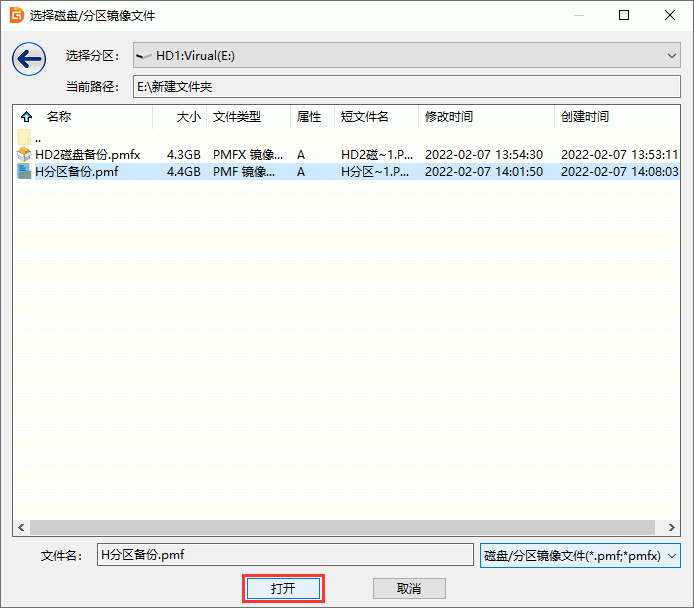694x608 pixels.
Task: Click the DiskGenius app icon in title bar
Action: [17, 15]
